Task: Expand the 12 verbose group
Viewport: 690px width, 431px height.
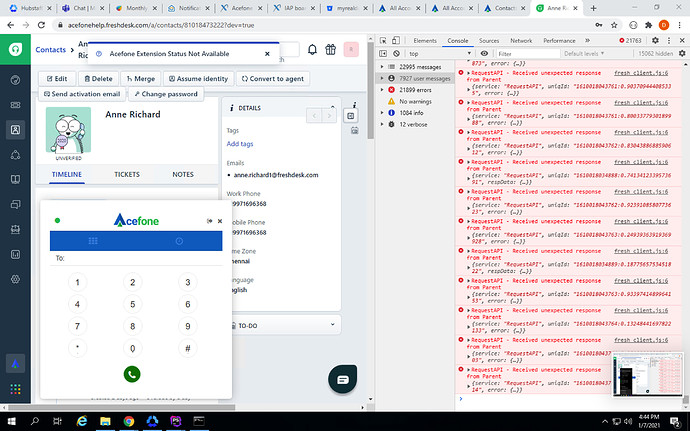Action: click(x=382, y=124)
